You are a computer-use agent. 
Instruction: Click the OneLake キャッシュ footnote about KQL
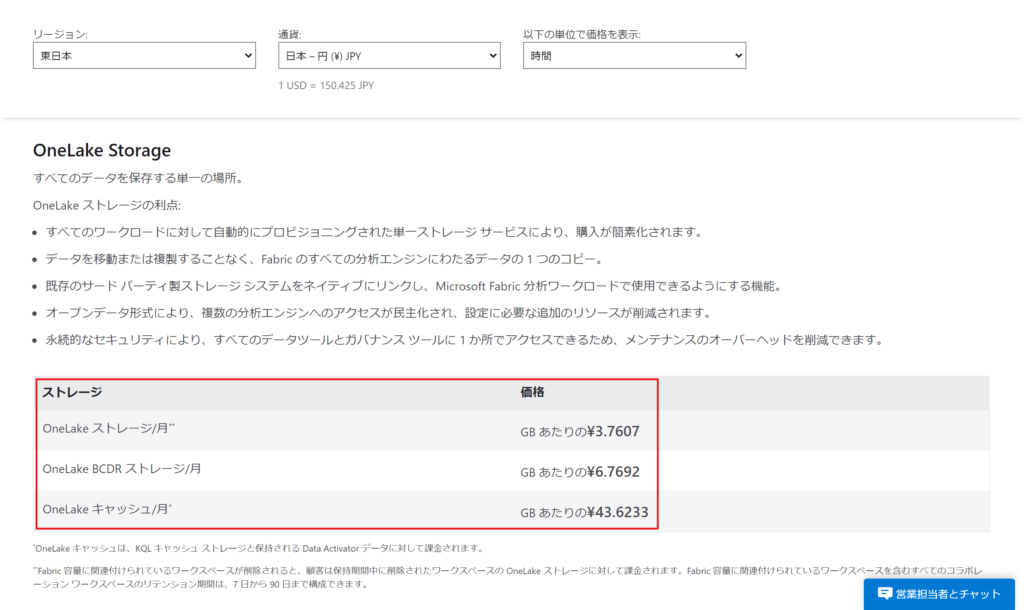point(258,548)
